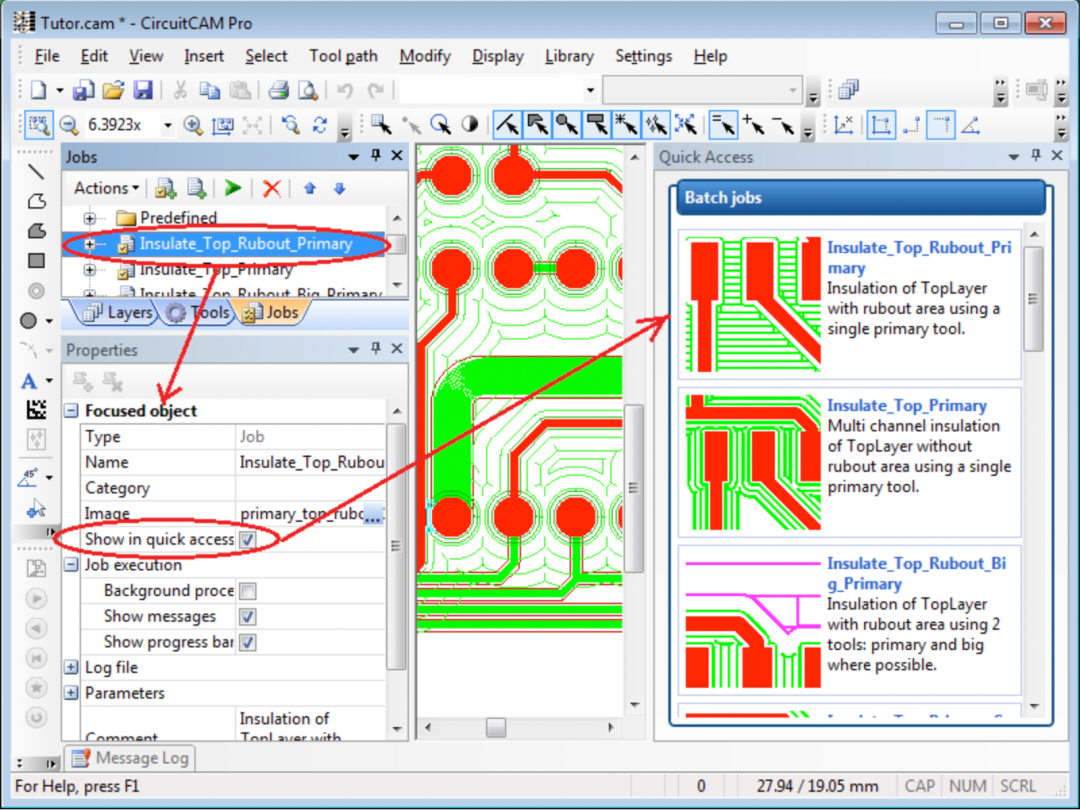Click the Name field value in Properties
Viewport: 1080px width, 810px height.
point(311,462)
